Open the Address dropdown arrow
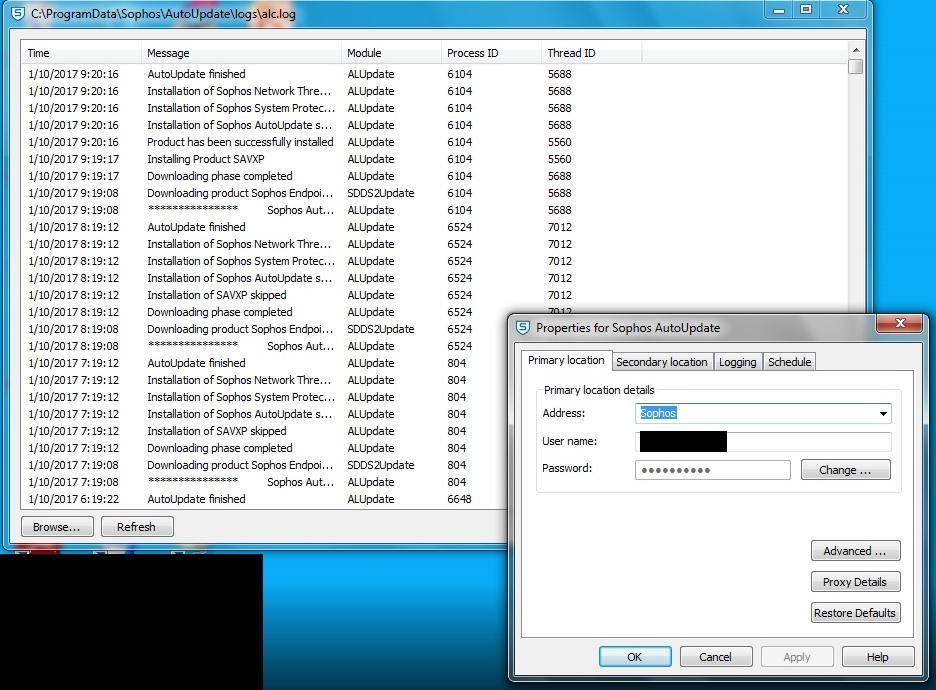The image size is (936, 690). click(x=883, y=413)
